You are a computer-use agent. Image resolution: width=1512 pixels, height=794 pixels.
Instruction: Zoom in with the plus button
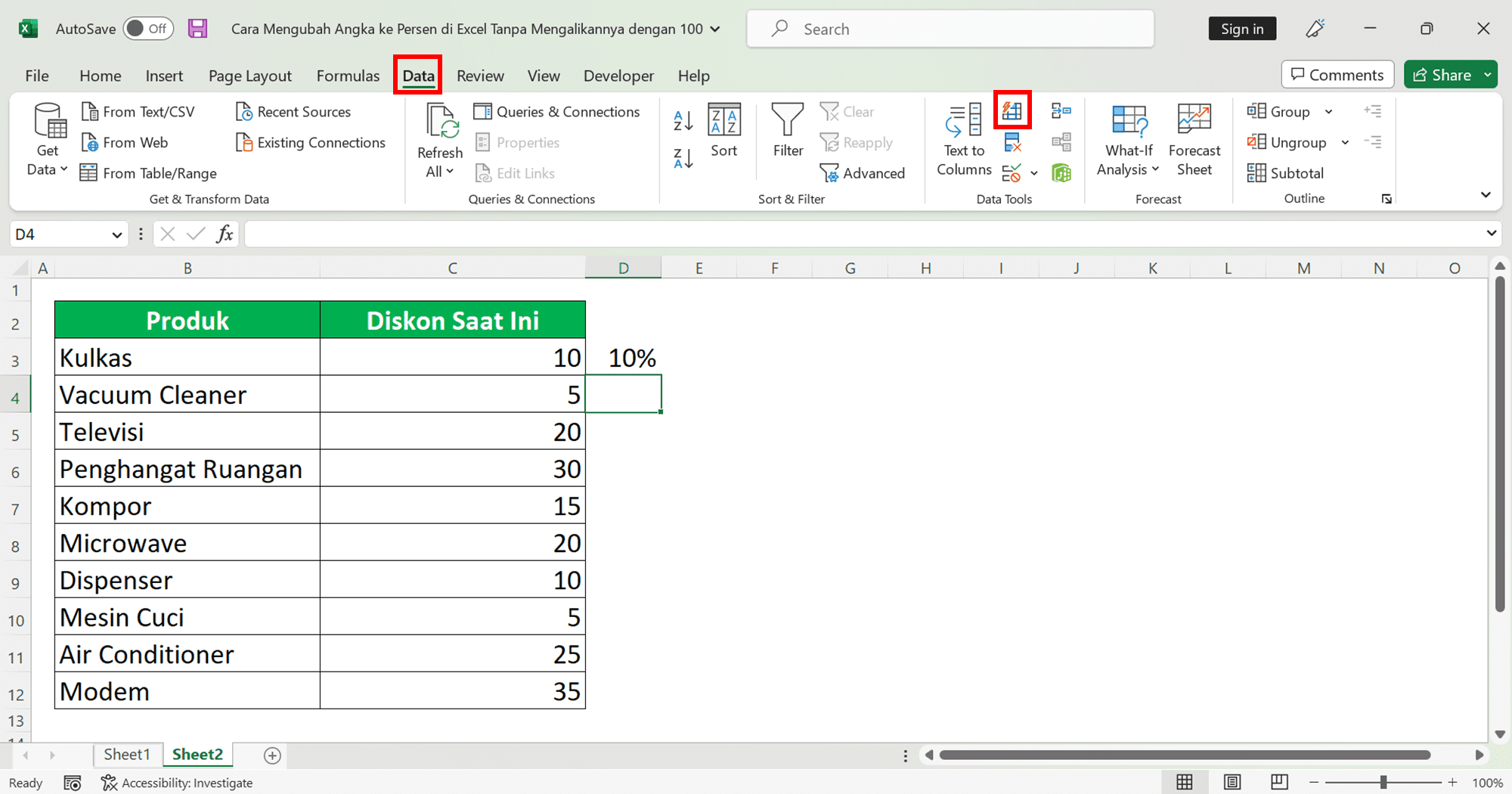[1452, 783]
